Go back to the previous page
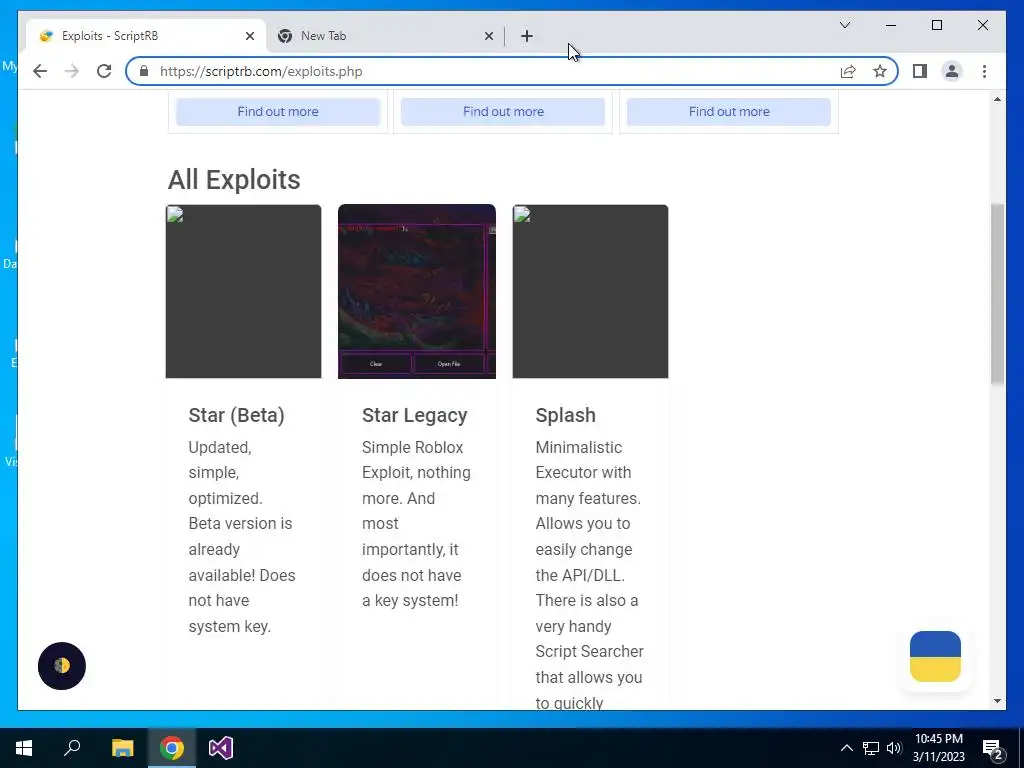 coord(40,71)
